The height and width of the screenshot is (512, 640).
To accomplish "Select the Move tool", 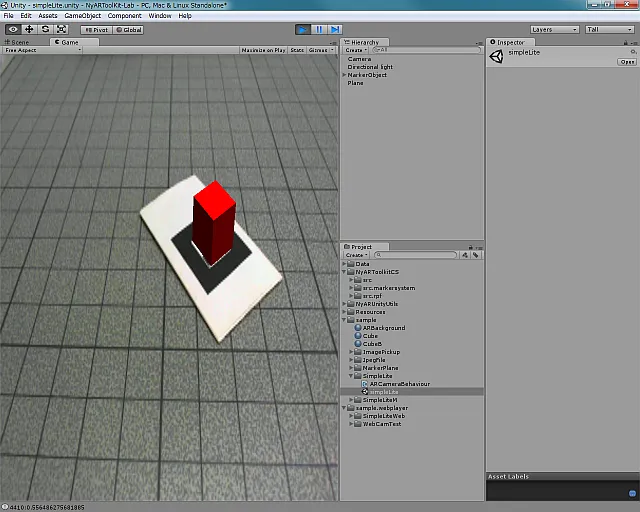I will (29, 29).
